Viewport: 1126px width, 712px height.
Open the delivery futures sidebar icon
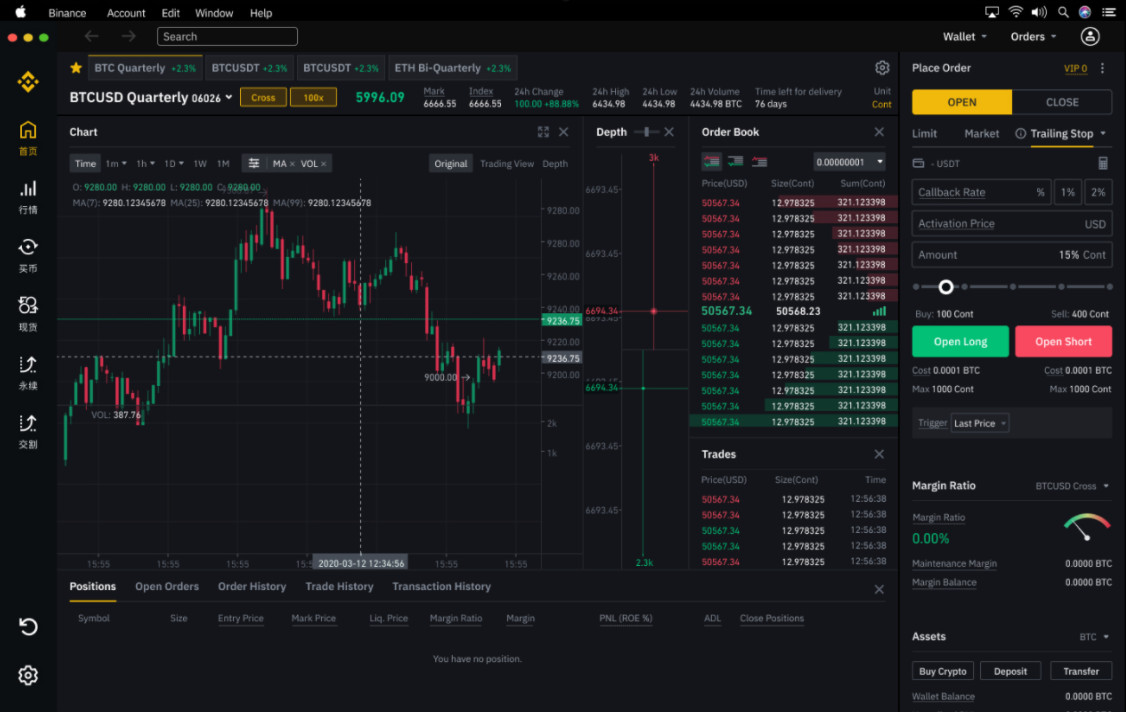28,423
